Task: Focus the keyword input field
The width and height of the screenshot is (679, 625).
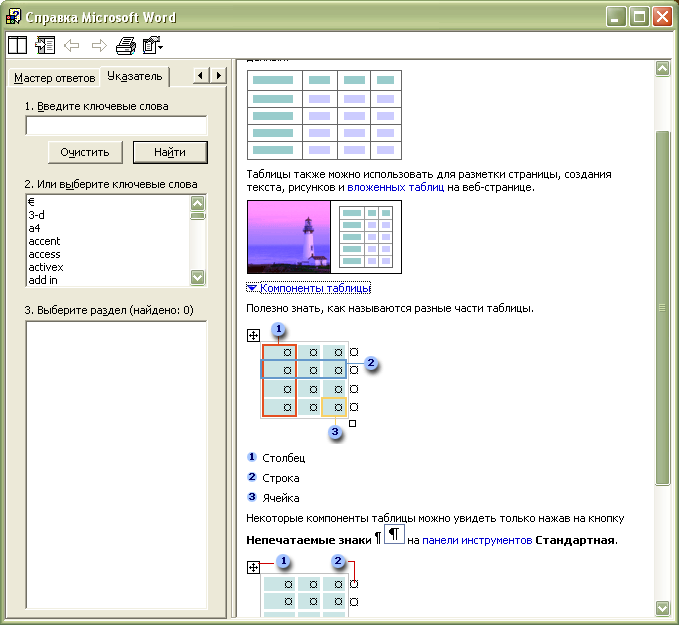Action: click(116, 126)
